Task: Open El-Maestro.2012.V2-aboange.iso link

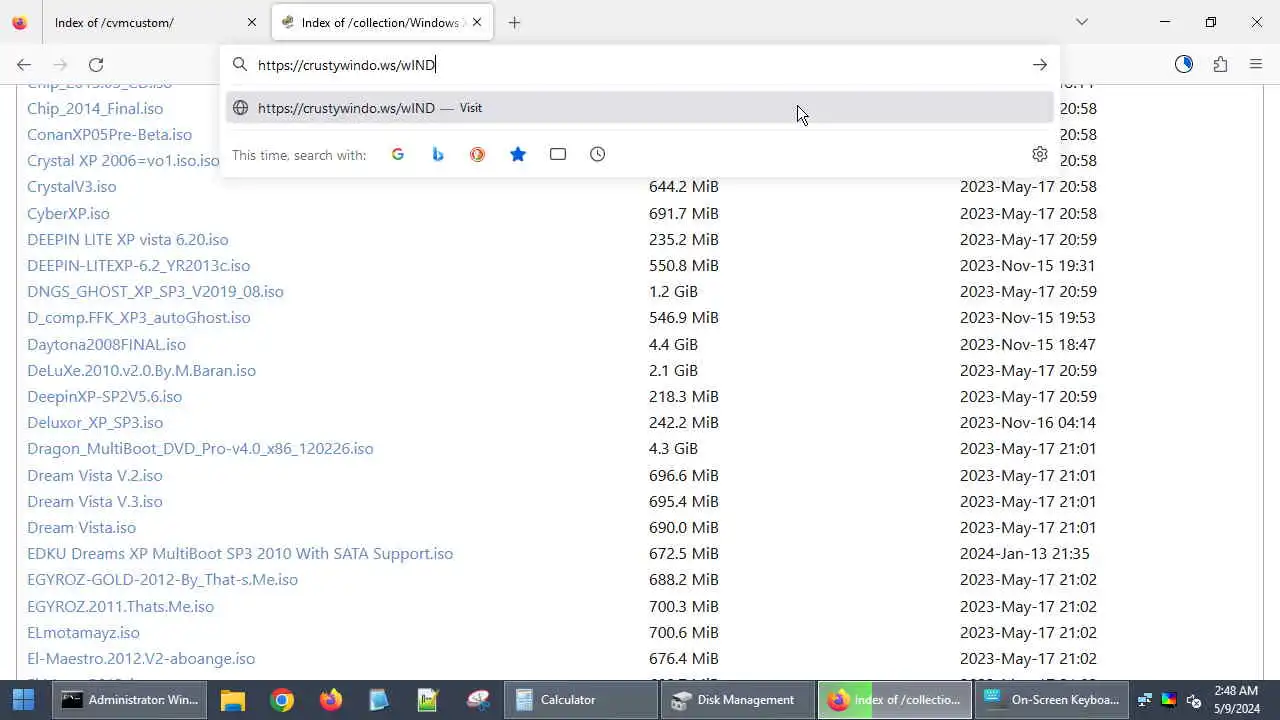Action: coord(141,658)
